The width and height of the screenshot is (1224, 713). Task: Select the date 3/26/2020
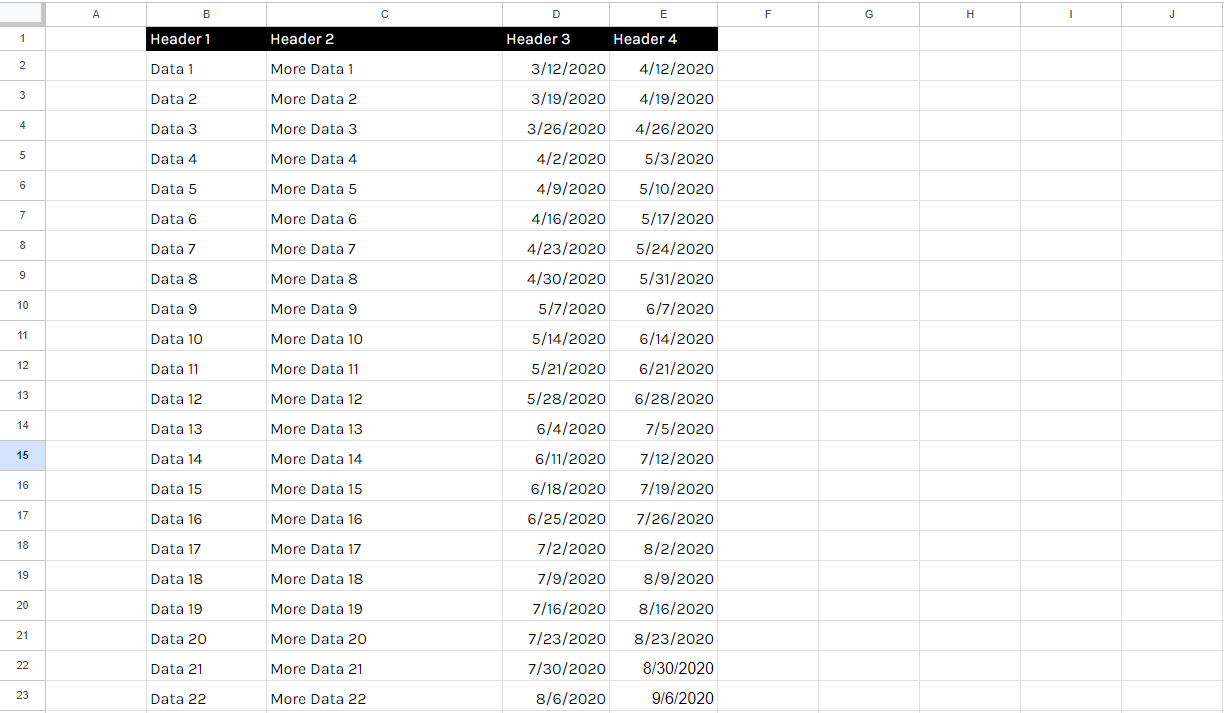[x=556, y=126]
